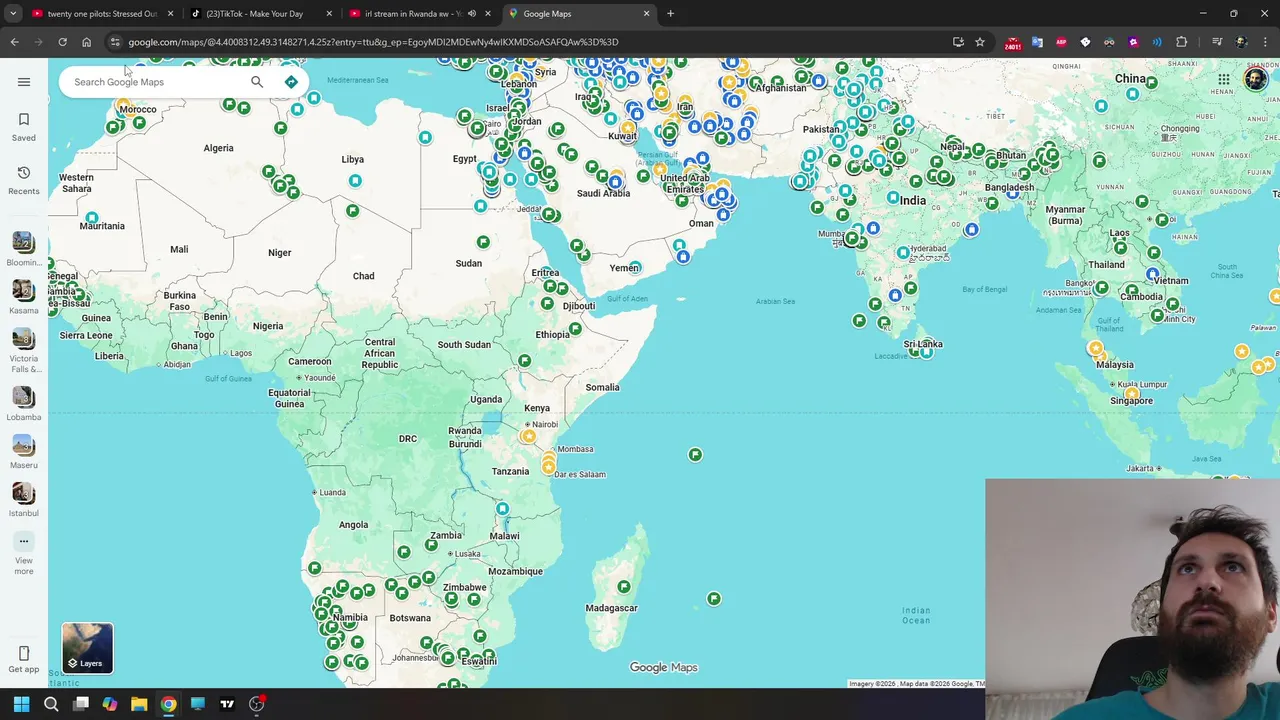Click the magnifier search icon in Maps

coord(257,82)
